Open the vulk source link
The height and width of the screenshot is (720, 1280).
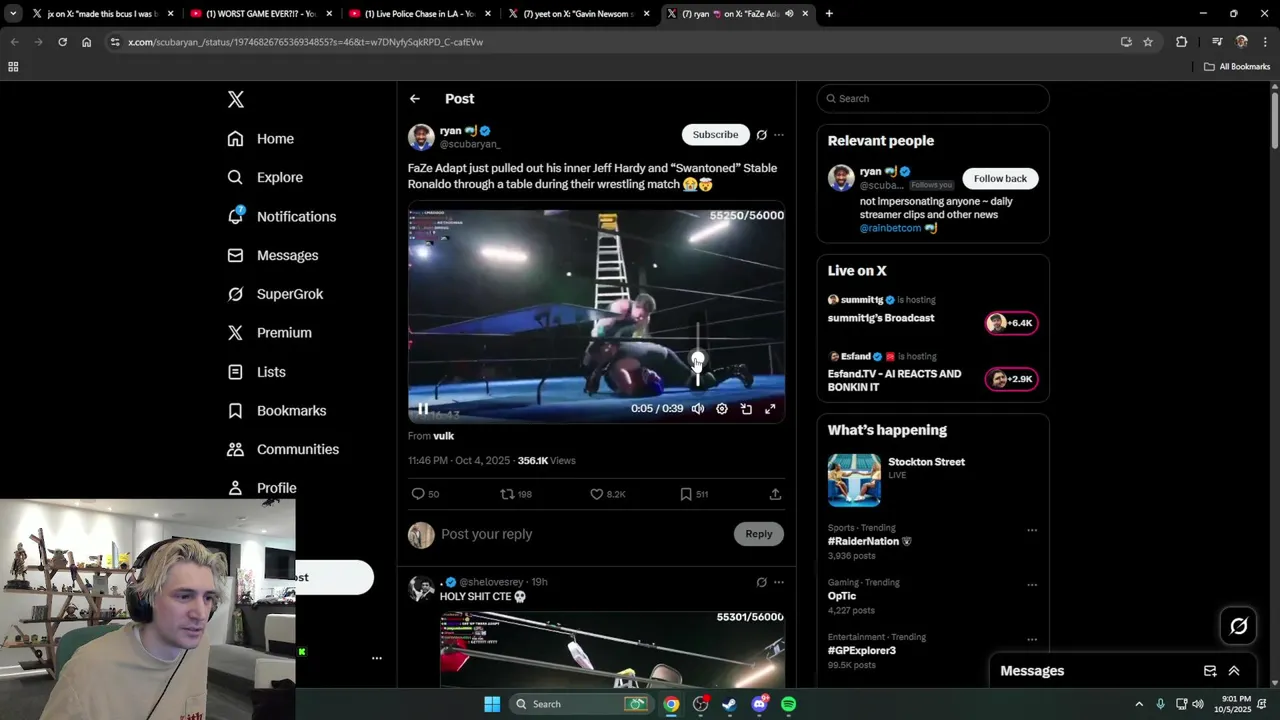[443, 436]
